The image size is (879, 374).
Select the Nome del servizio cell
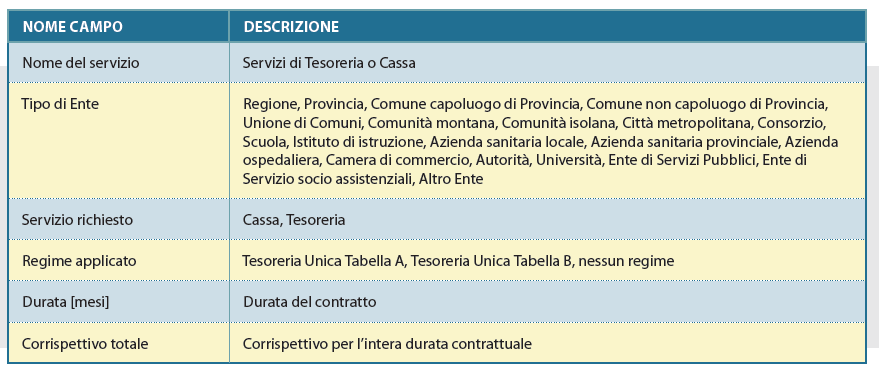coord(118,63)
